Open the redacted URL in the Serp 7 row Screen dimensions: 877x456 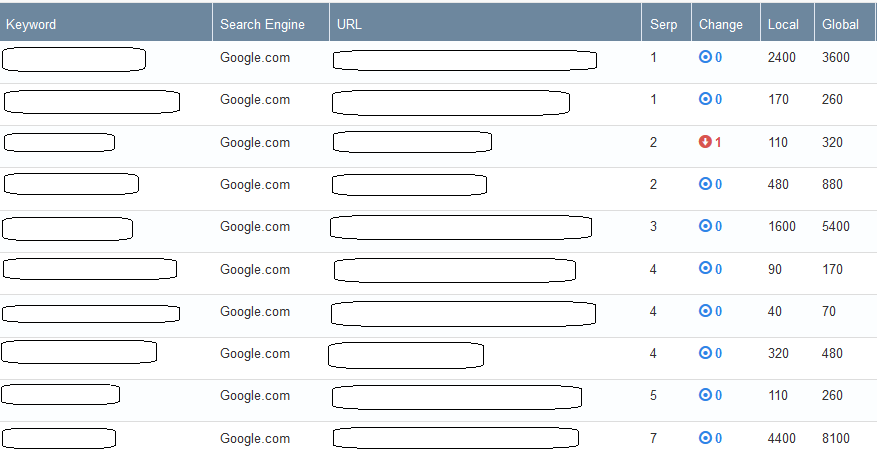coord(456,438)
